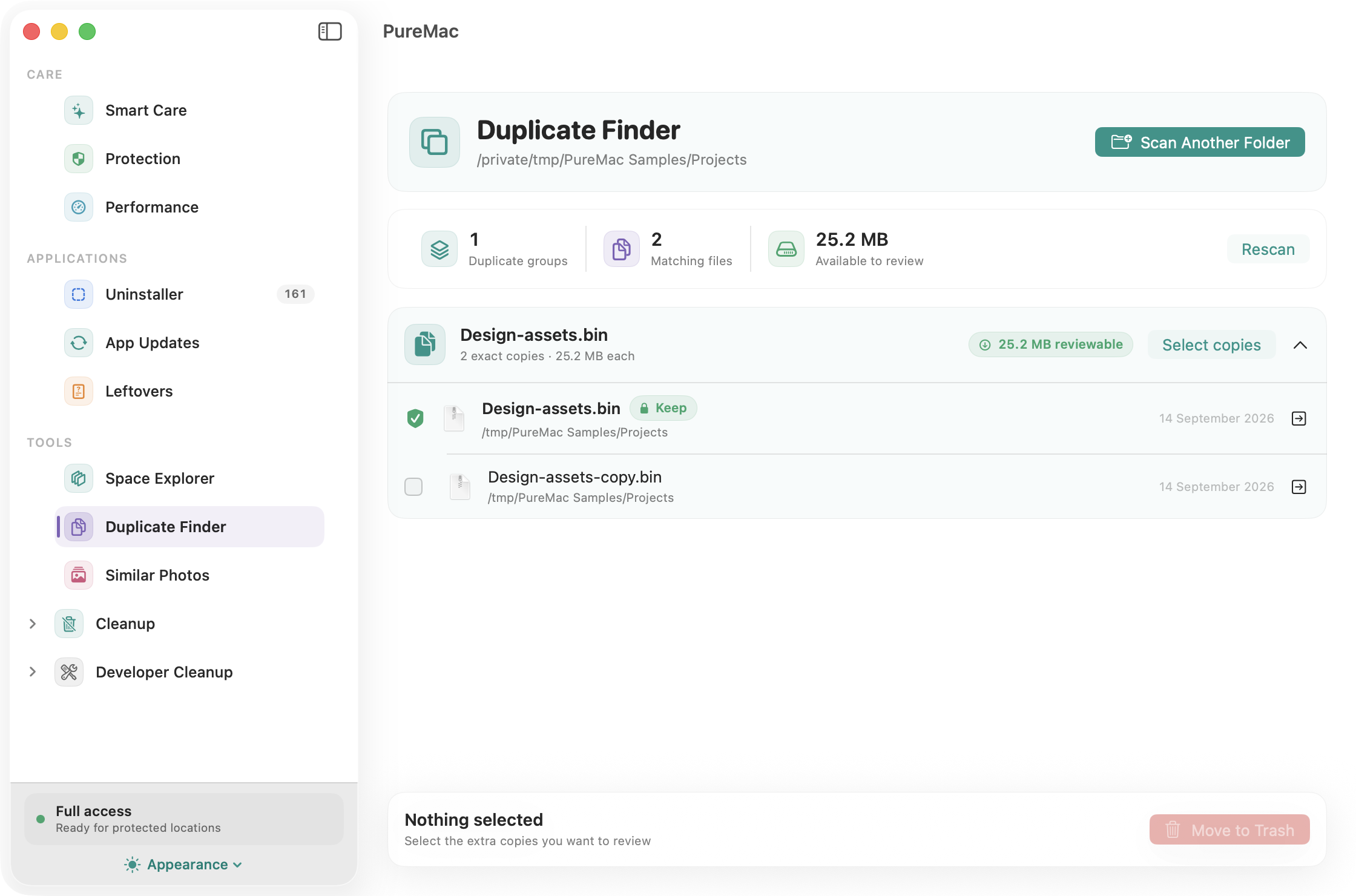Click the Uninstaller icon in sidebar

[79, 294]
